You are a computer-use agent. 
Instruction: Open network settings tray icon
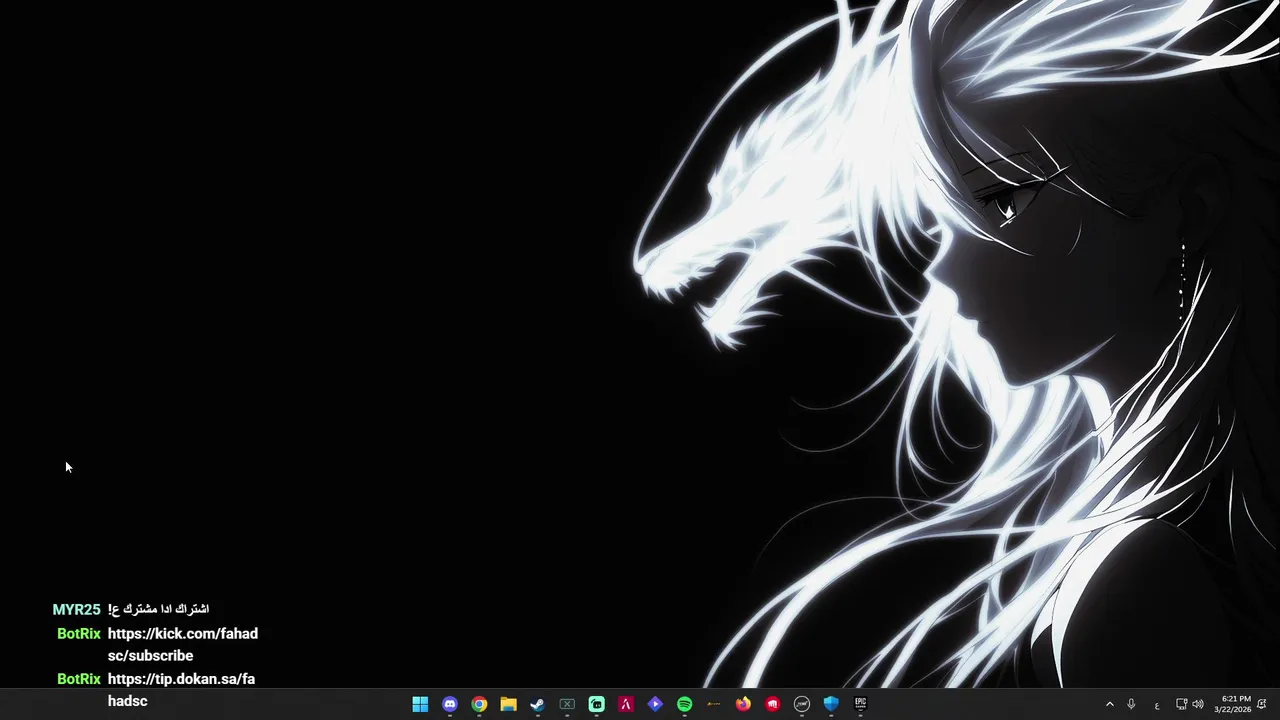click(x=1181, y=705)
